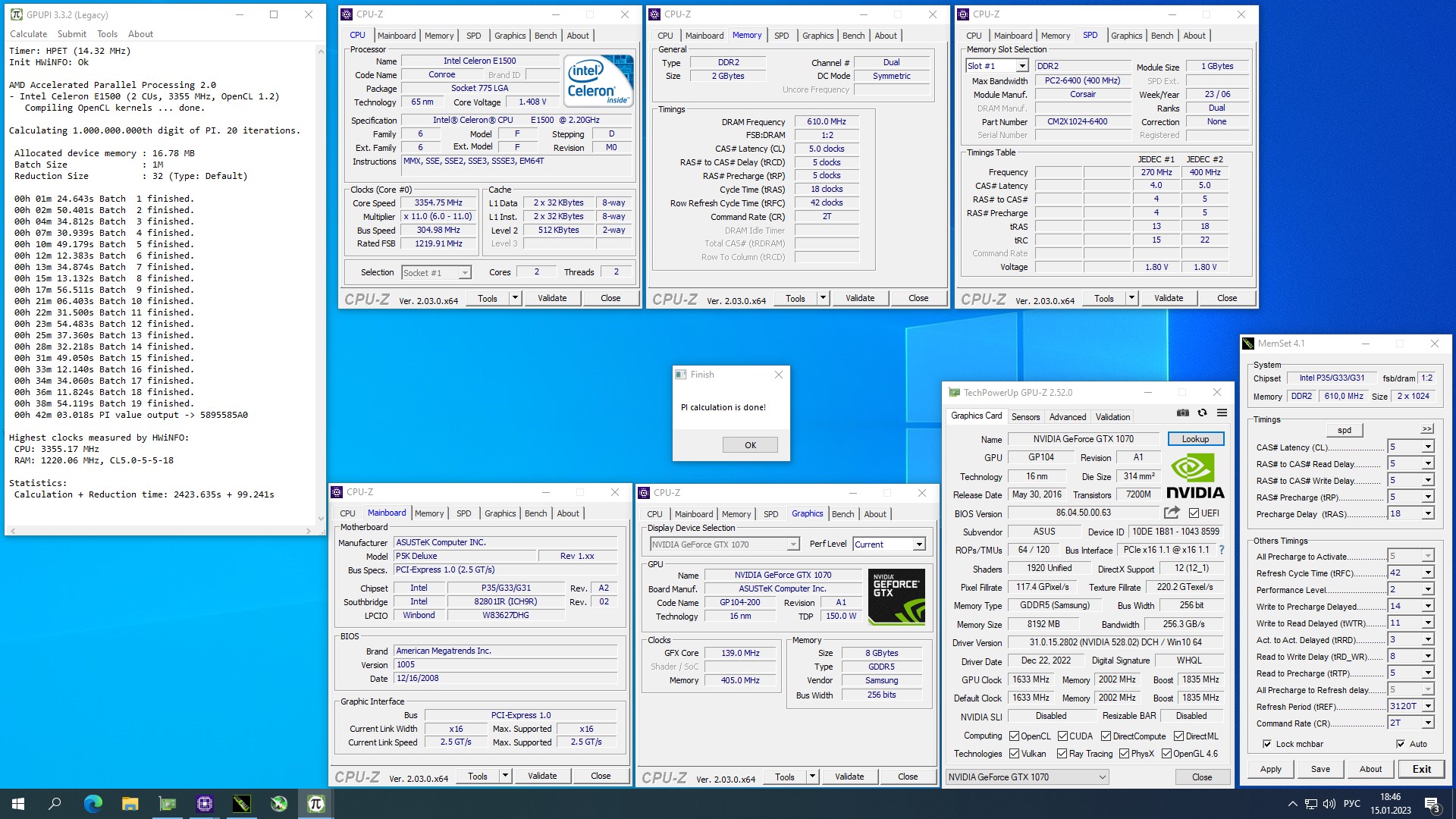This screenshot has height=819, width=1456.
Task: Click the GPU-Z screenshot camera icon
Action: point(1182,413)
